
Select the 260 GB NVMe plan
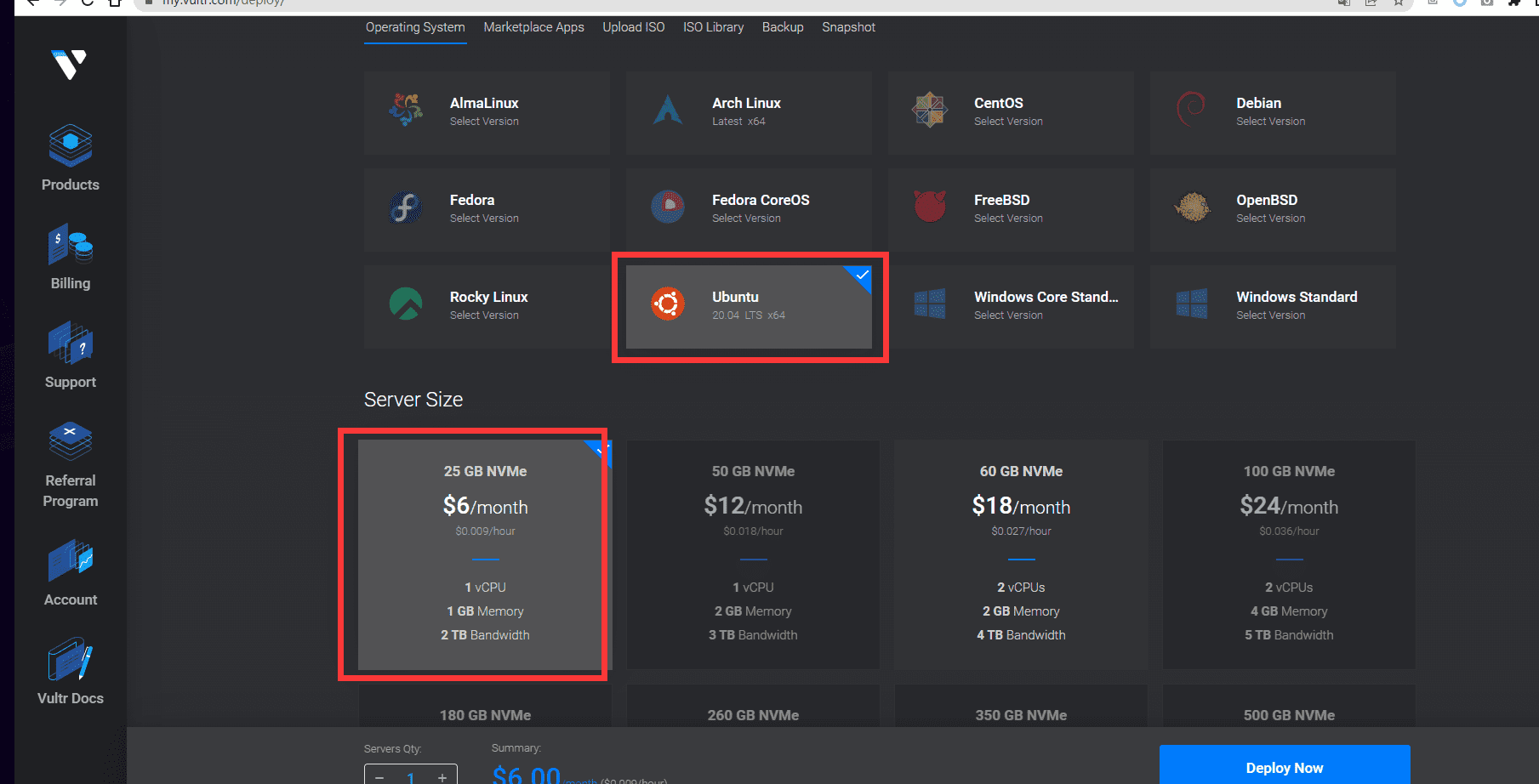click(x=753, y=707)
